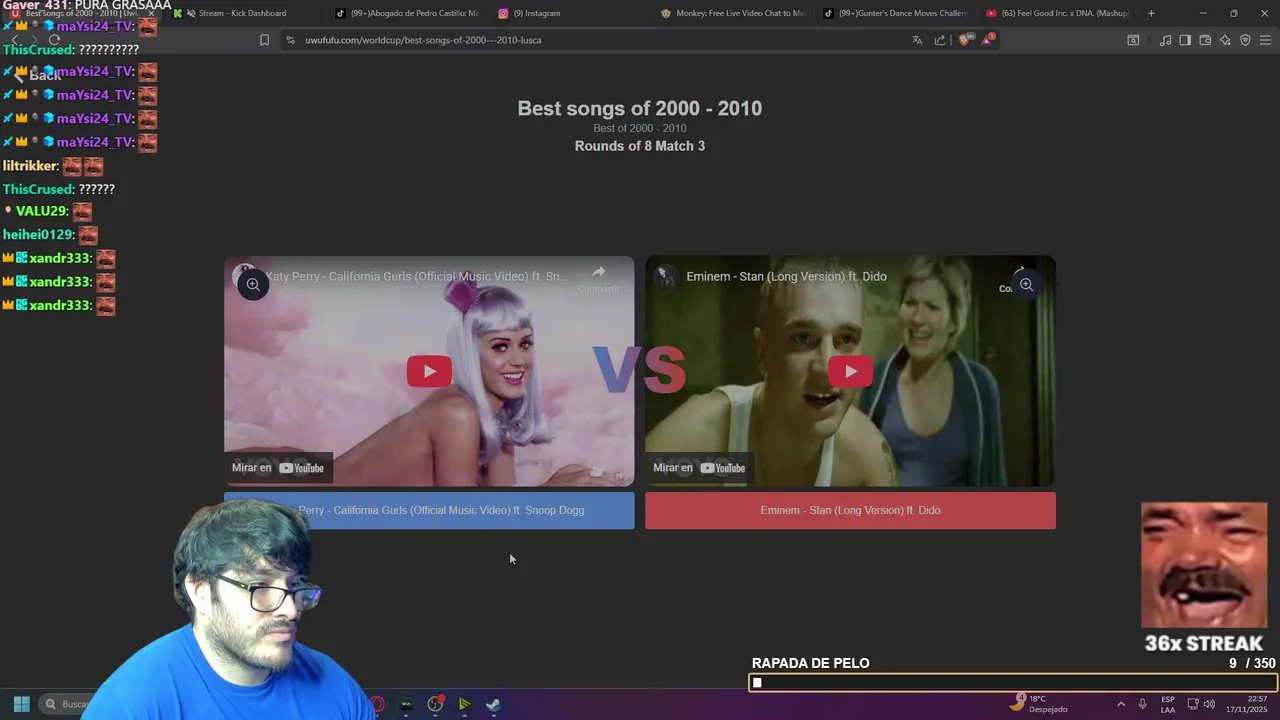Open Steam from the taskbar
This screenshot has width=1280, height=720.
click(493, 704)
